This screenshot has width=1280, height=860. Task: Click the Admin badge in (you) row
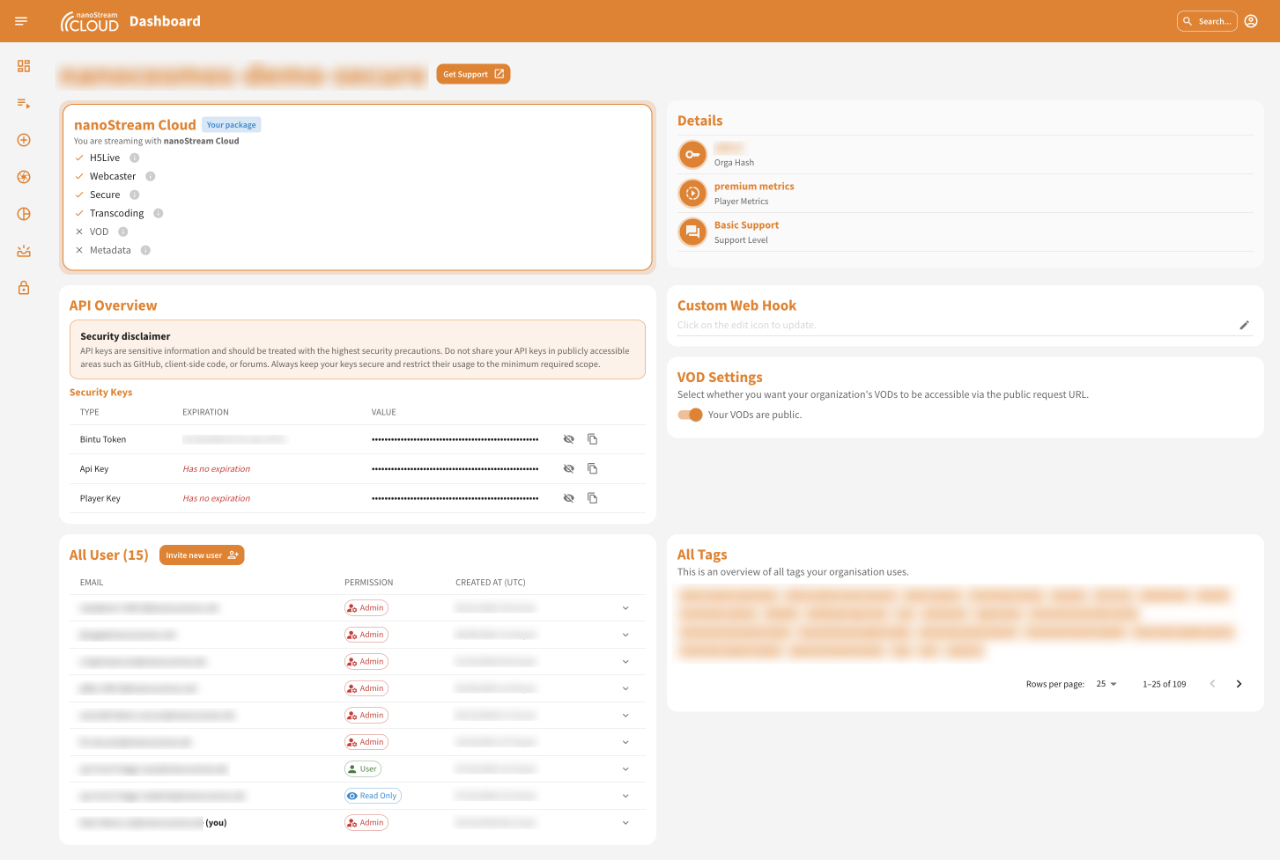click(366, 823)
